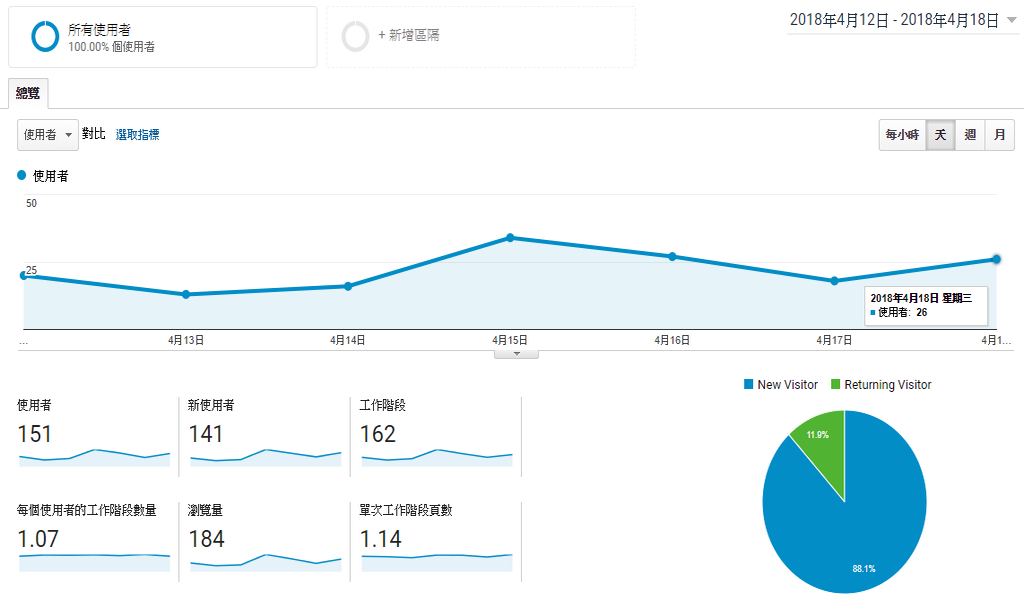Click the 所有使用者 segment donut icon
1024x599 pixels.
click(45, 37)
